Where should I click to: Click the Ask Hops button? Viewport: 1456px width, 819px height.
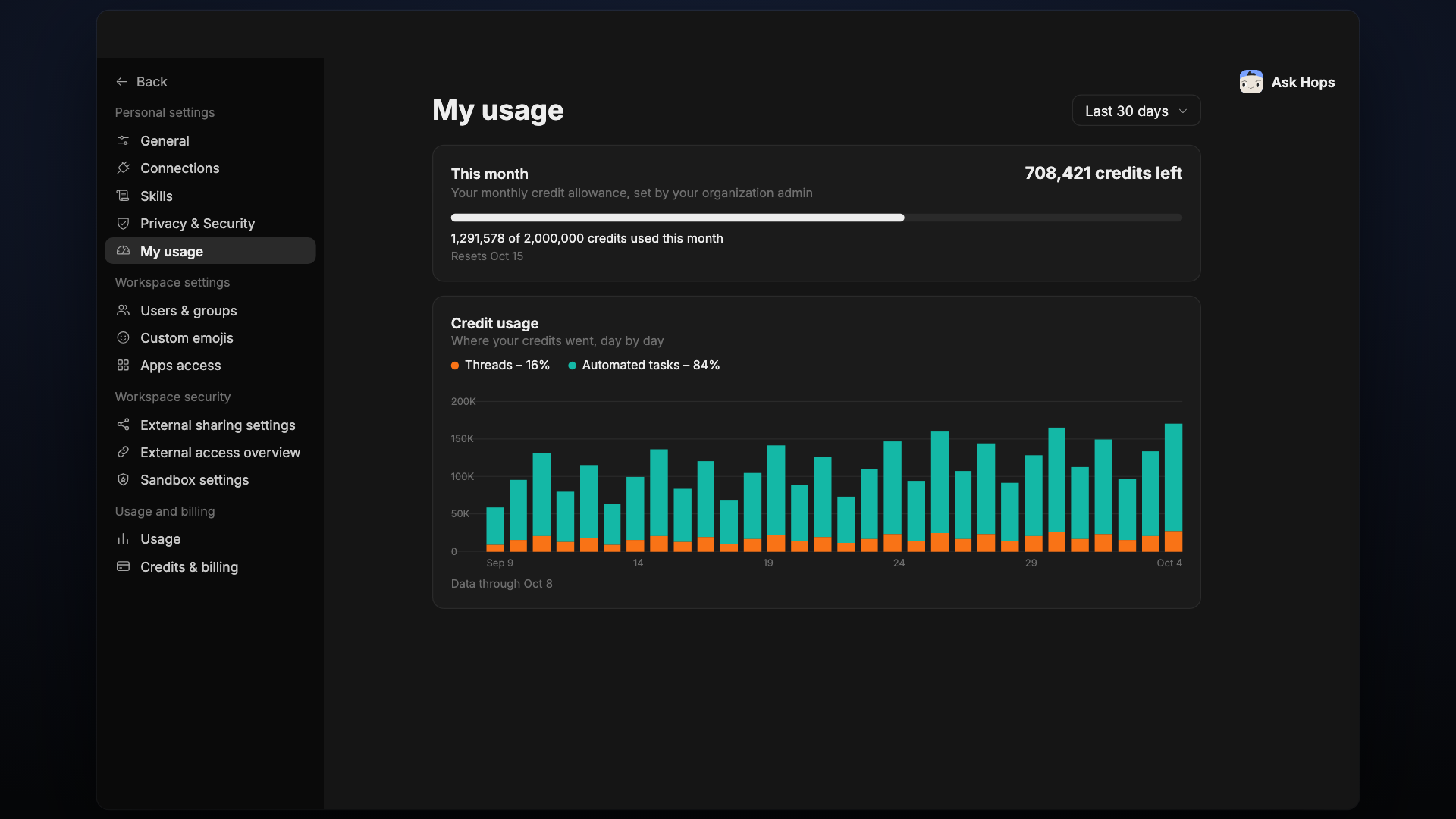(1287, 82)
